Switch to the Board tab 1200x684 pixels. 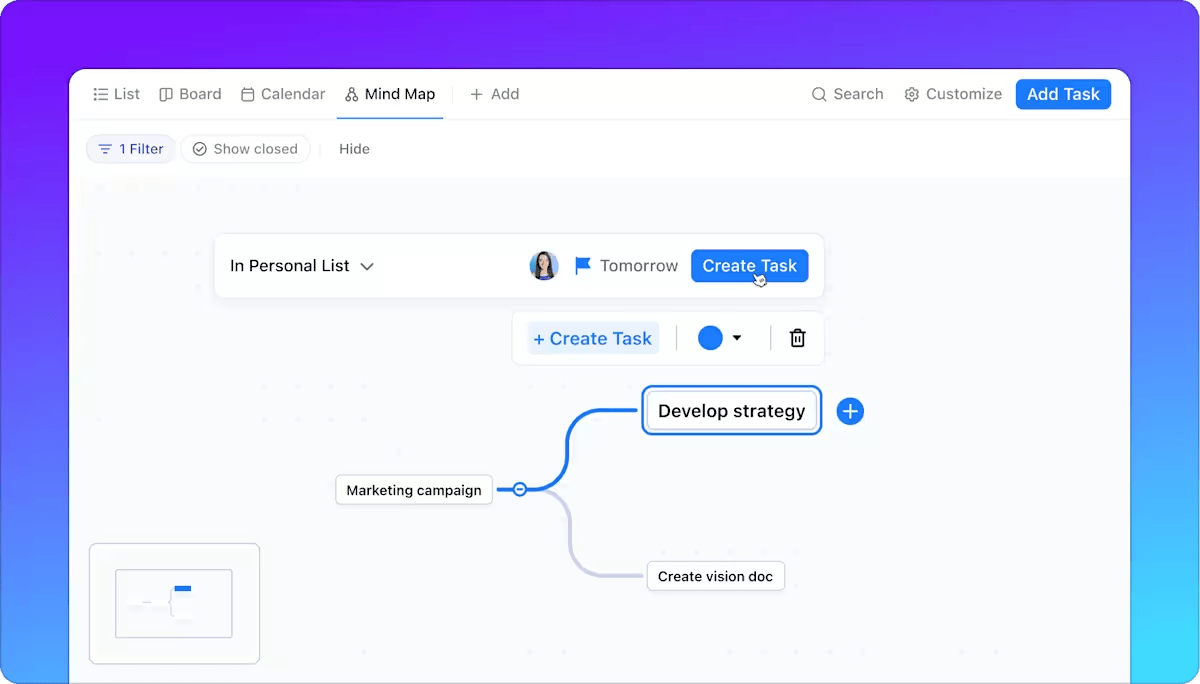pyautogui.click(x=190, y=93)
